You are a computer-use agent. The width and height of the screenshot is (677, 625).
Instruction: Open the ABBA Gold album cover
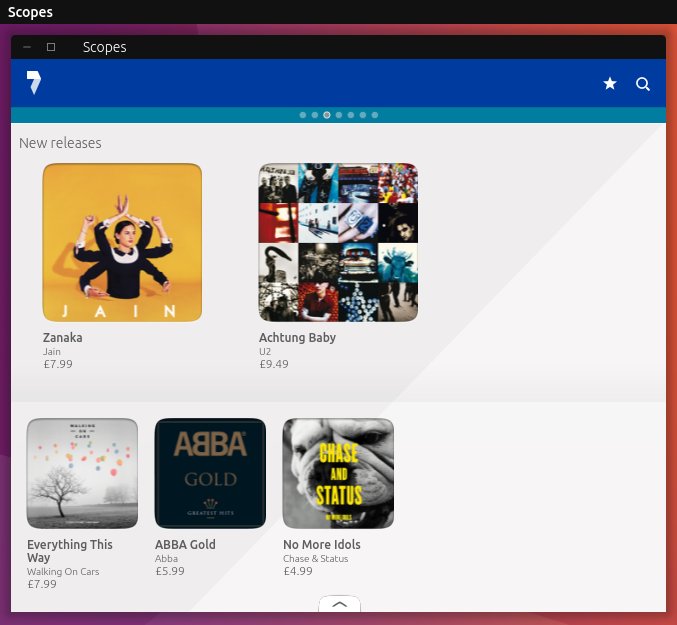pos(210,473)
